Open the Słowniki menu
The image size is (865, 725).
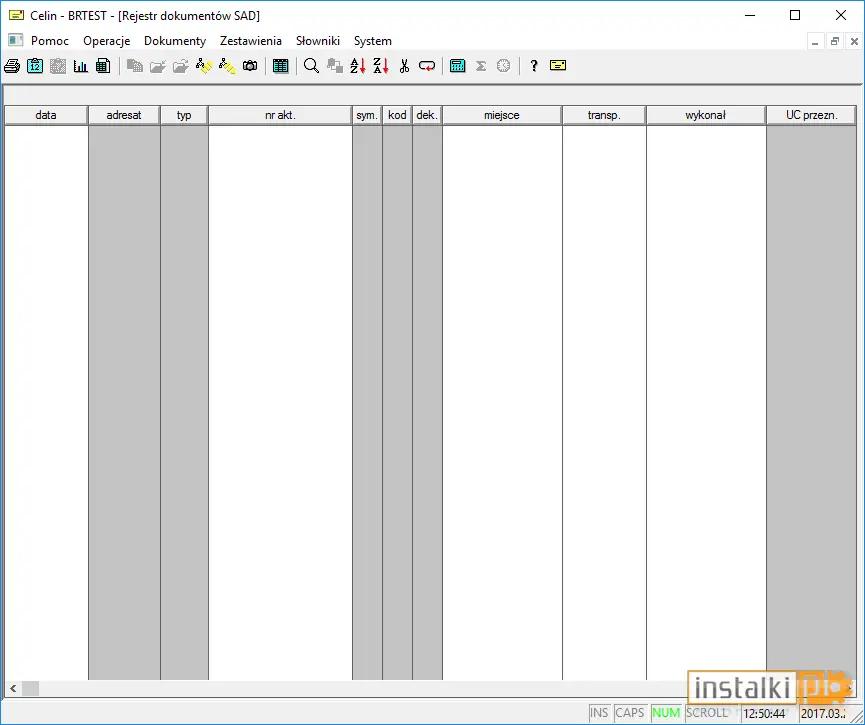(318, 41)
